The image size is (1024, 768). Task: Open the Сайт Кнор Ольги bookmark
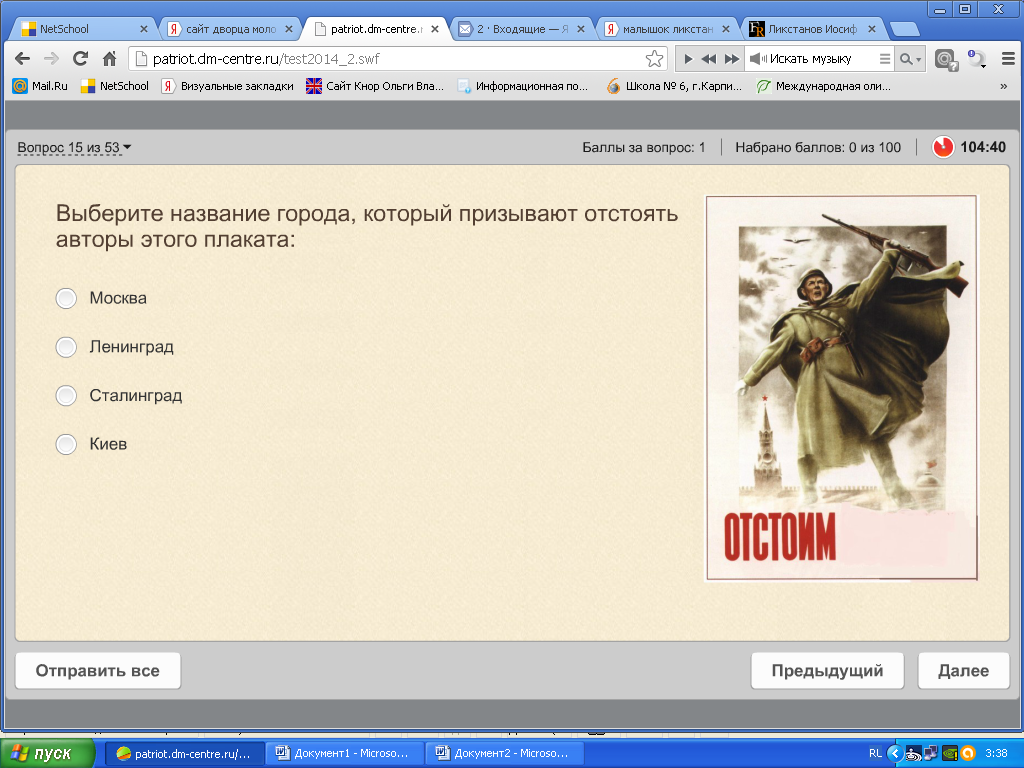pyautogui.click(x=375, y=86)
